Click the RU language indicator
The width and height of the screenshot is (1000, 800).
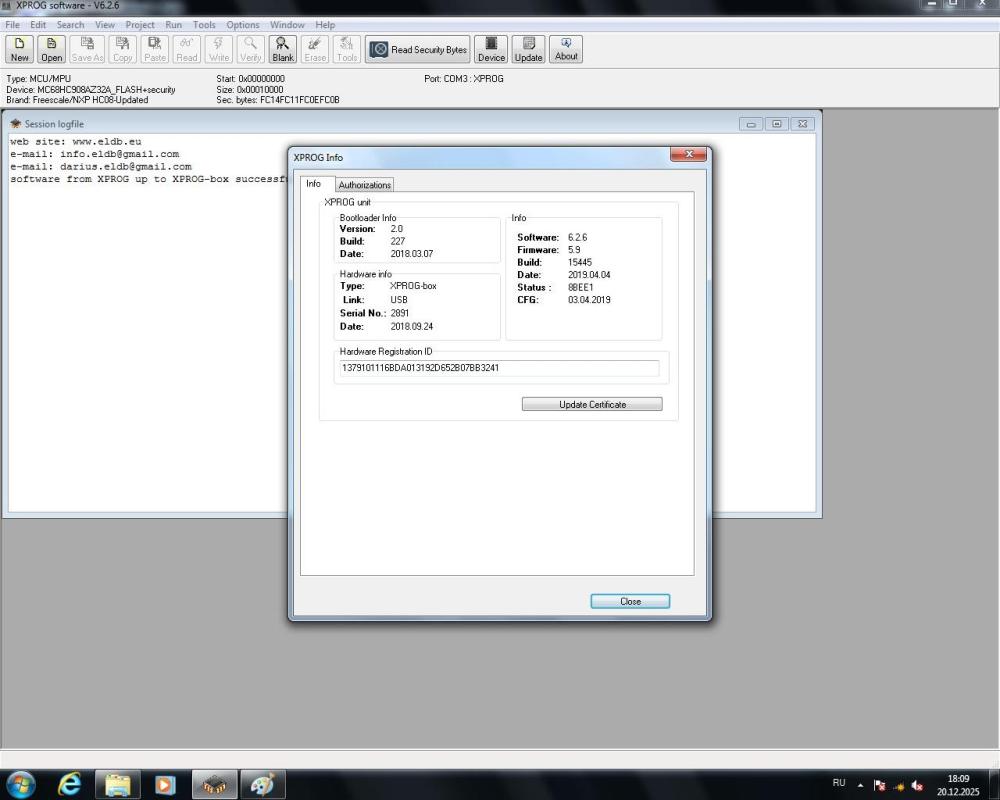click(x=839, y=783)
